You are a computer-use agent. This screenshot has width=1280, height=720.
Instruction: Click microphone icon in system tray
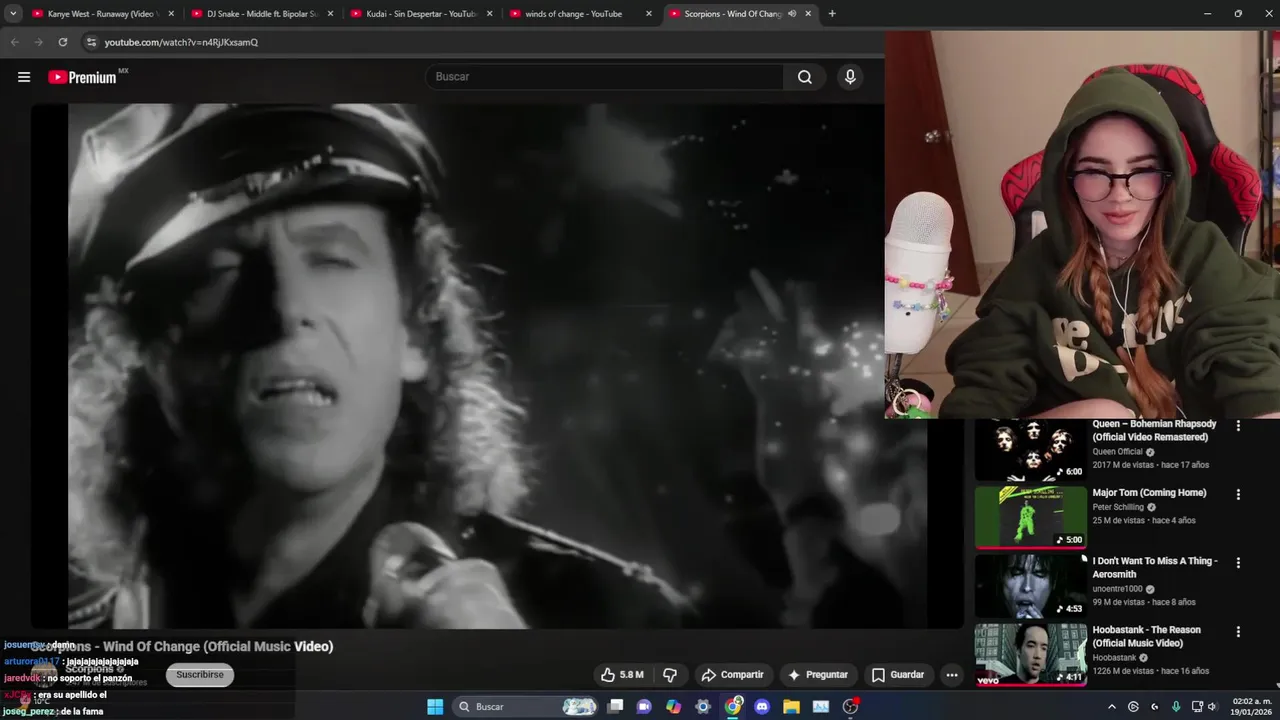pos(1176,707)
